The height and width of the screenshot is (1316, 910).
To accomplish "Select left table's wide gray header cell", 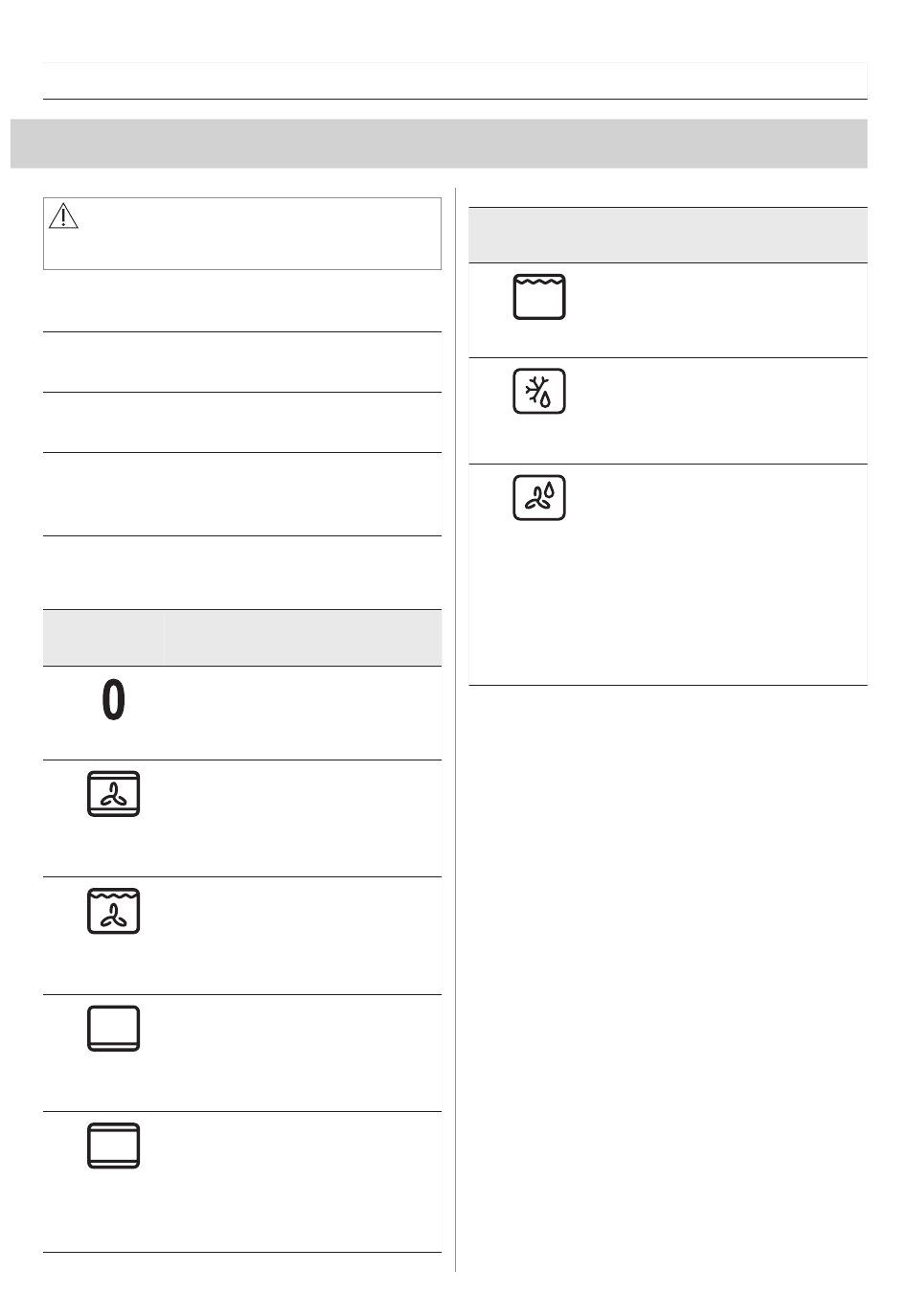I will pyautogui.click(x=303, y=638).
